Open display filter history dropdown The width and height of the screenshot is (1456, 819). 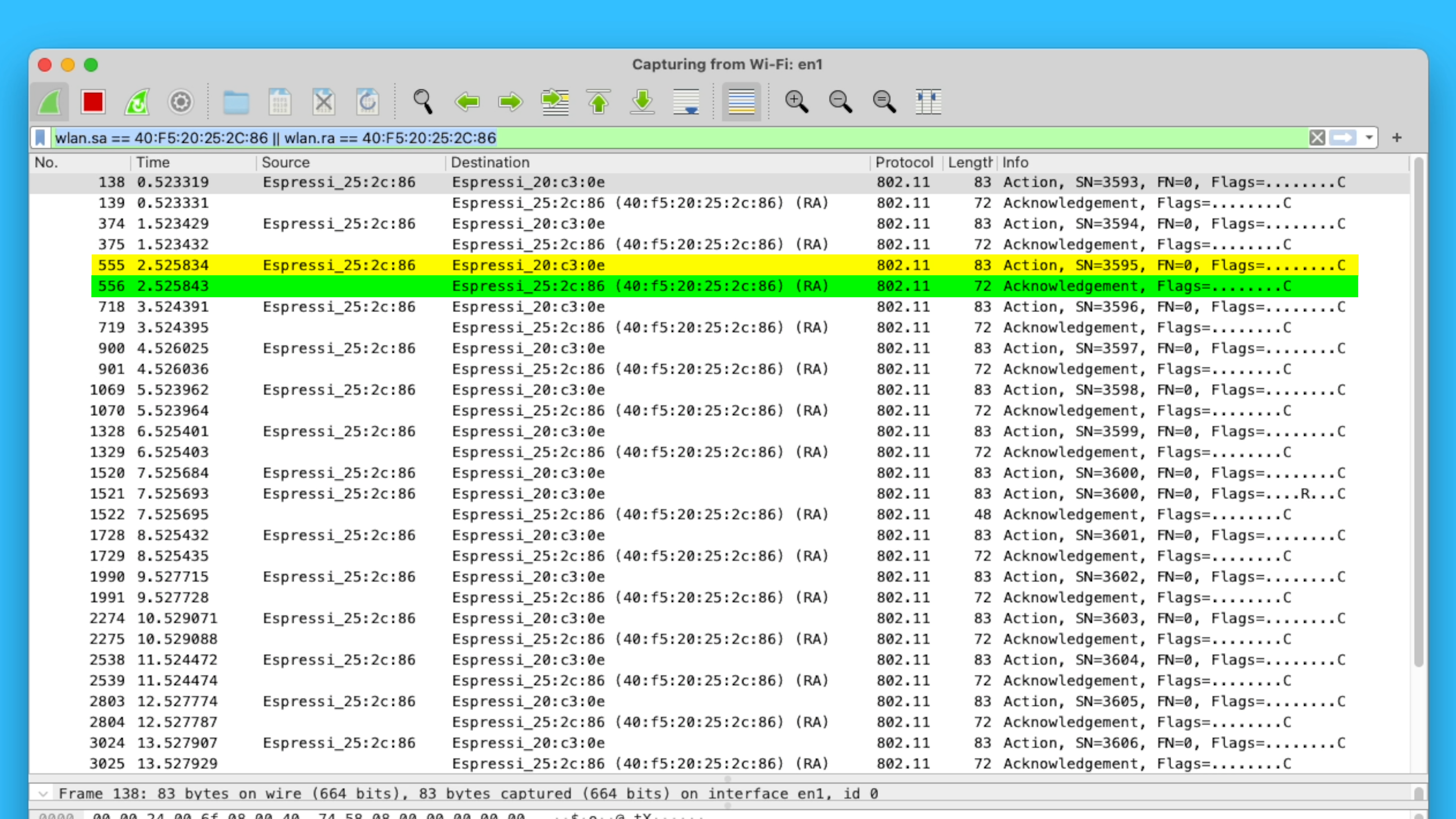(x=1369, y=138)
